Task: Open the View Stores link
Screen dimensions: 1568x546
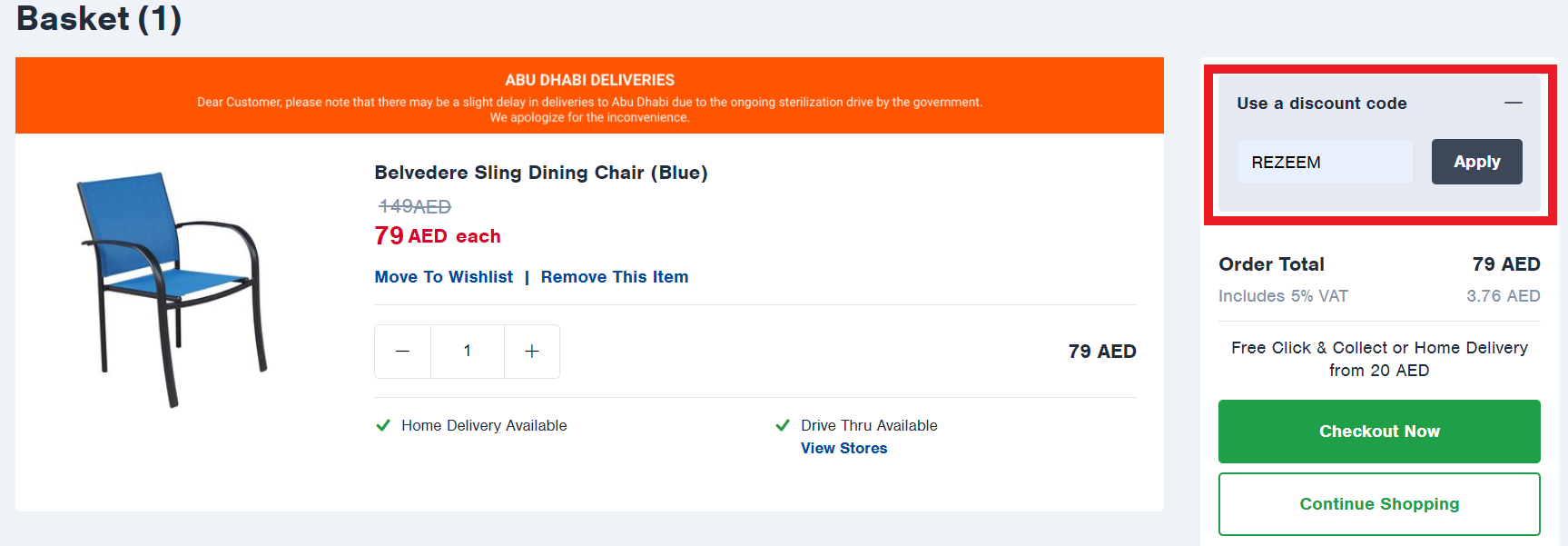Action: pyautogui.click(x=843, y=448)
